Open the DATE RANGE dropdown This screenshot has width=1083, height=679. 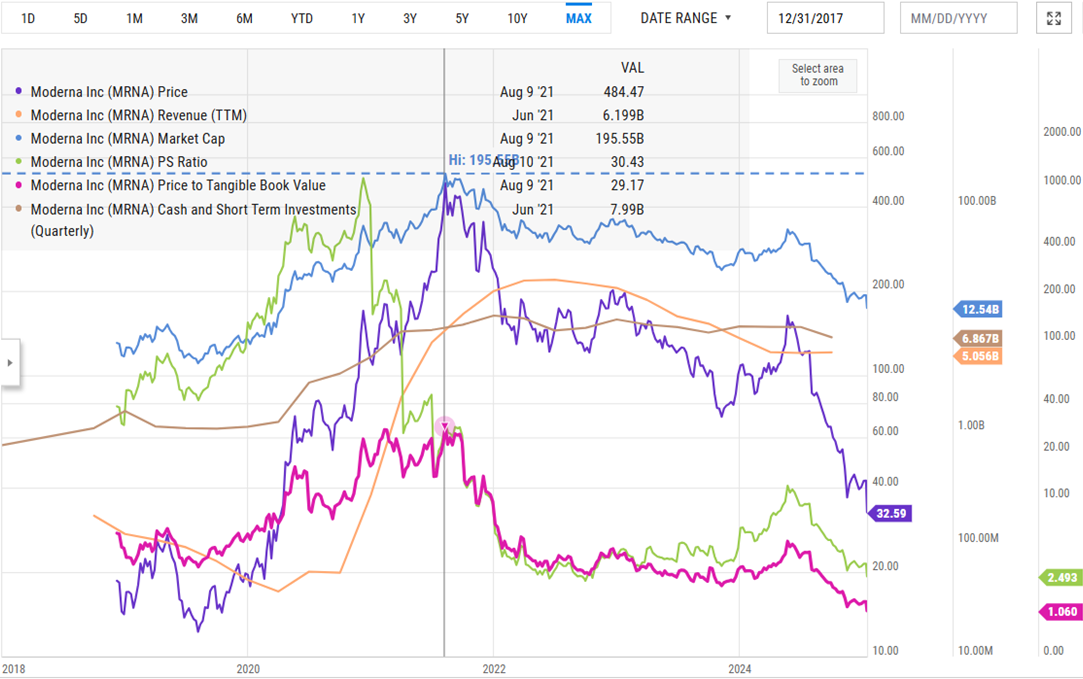tap(686, 18)
